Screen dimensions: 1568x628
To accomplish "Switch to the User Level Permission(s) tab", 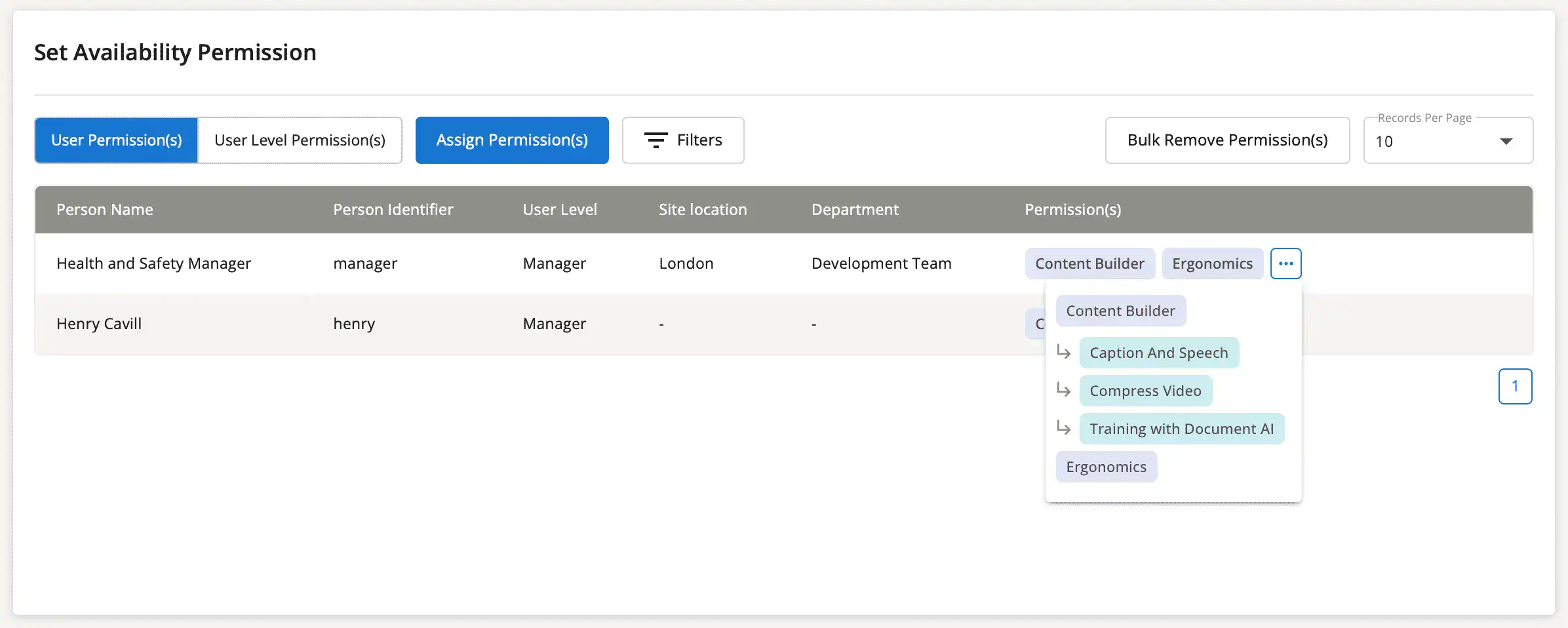I will click(300, 140).
